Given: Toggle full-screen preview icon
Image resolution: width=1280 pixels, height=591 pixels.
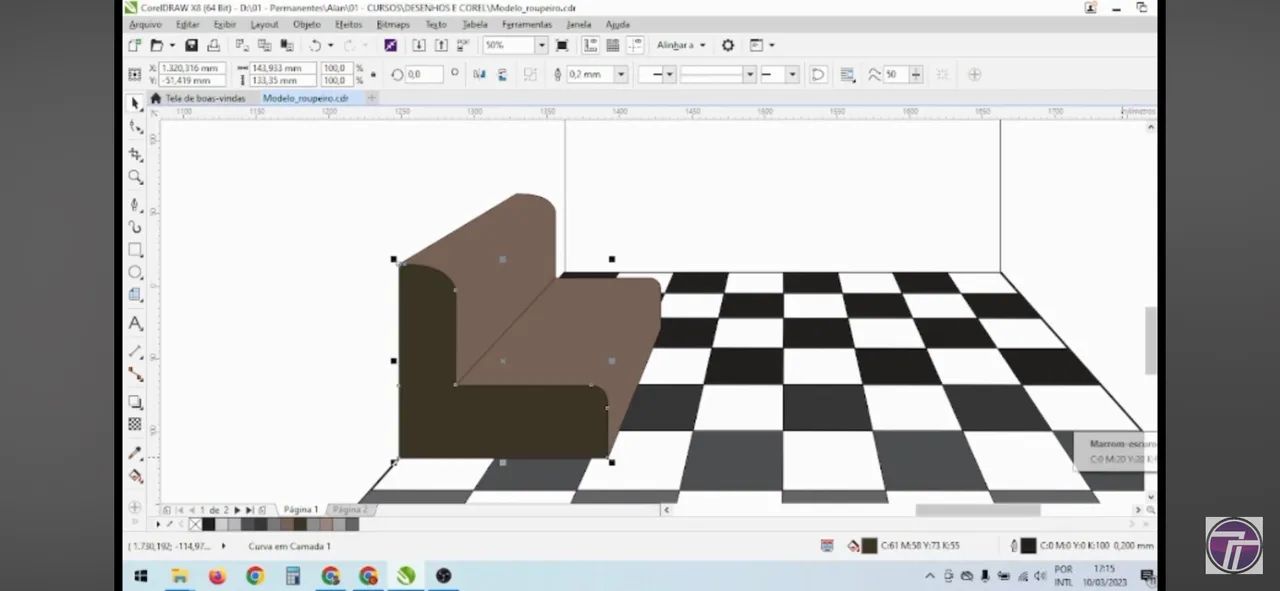Looking at the screenshot, I should coord(562,45).
